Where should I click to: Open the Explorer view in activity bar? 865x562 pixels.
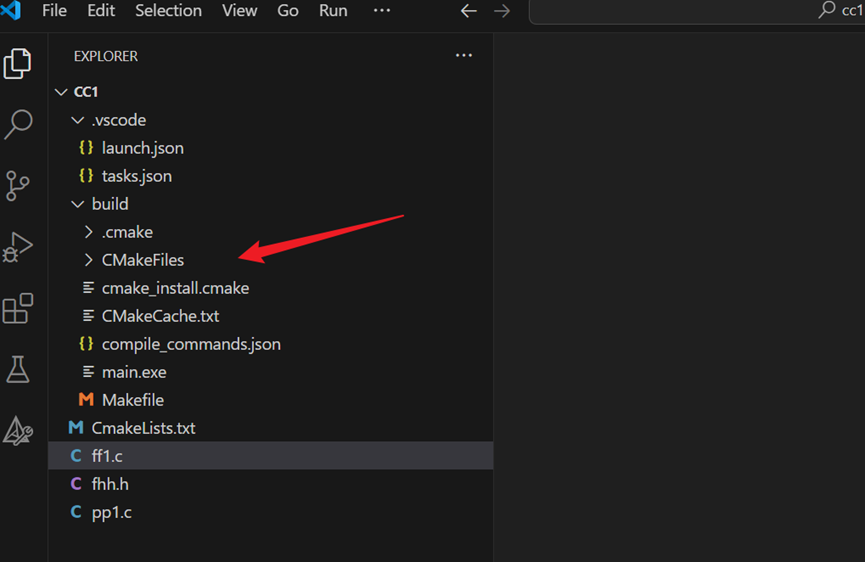[18, 63]
